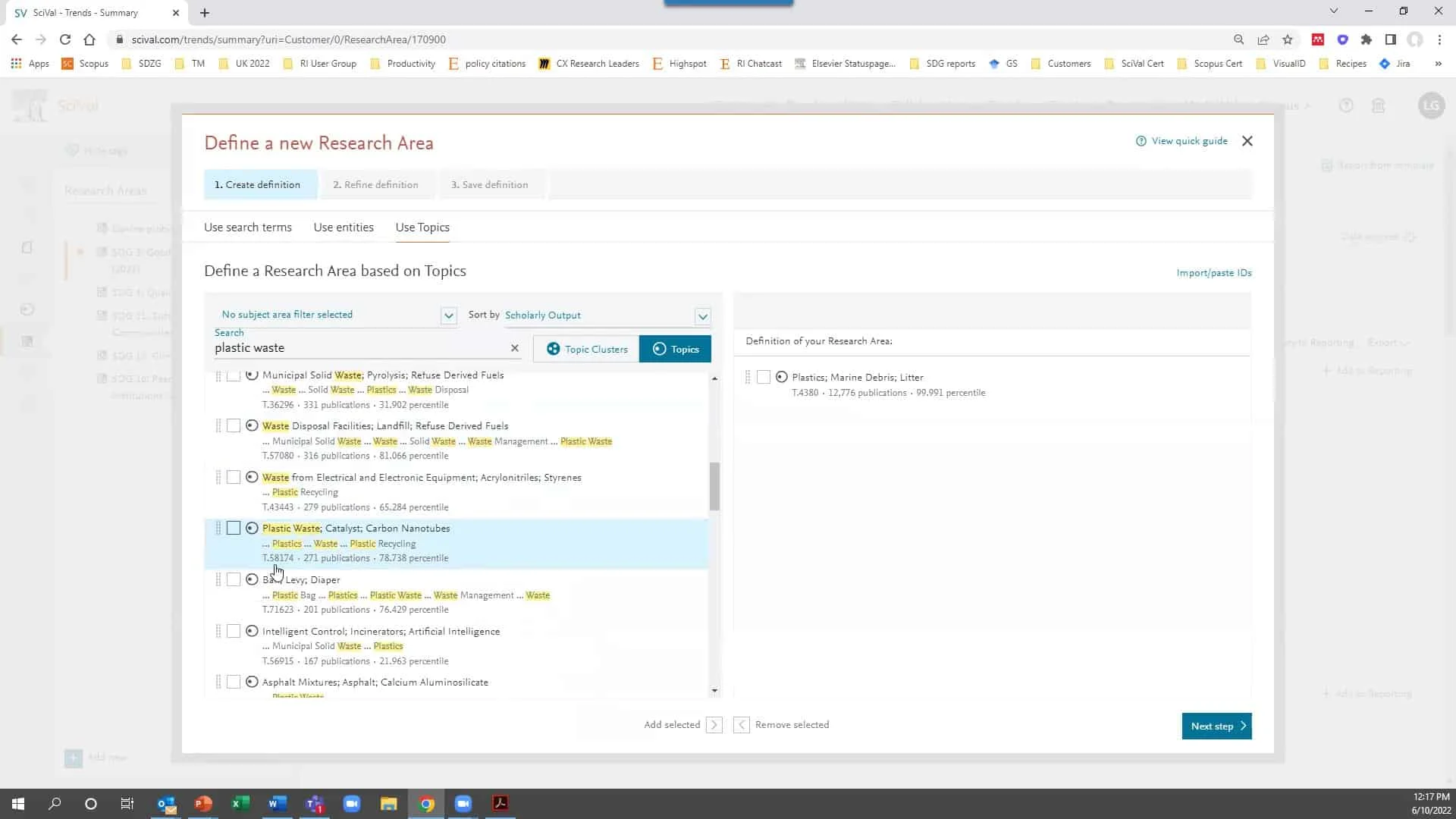This screenshot has height=819, width=1456.
Task: Click Add selected arrow button
Action: pos(714,725)
